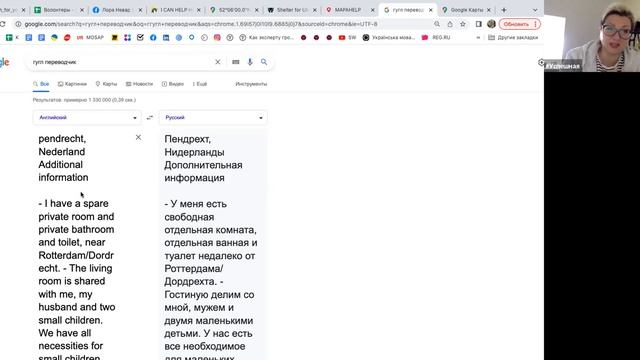The image size is (640, 360).
Task: Switch to Карты results tab
Action: coord(106,84)
